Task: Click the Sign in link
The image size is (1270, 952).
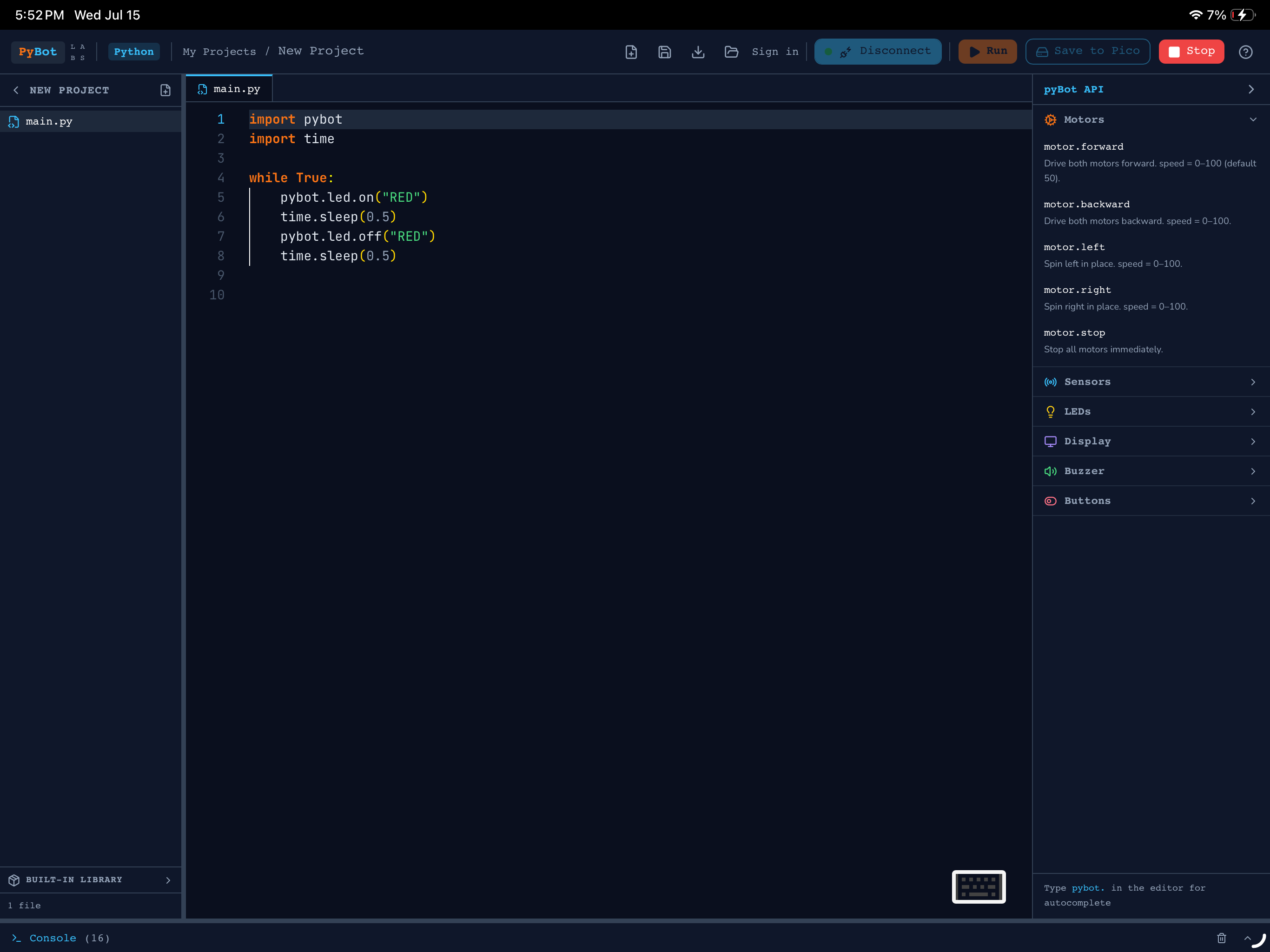Action: point(775,52)
